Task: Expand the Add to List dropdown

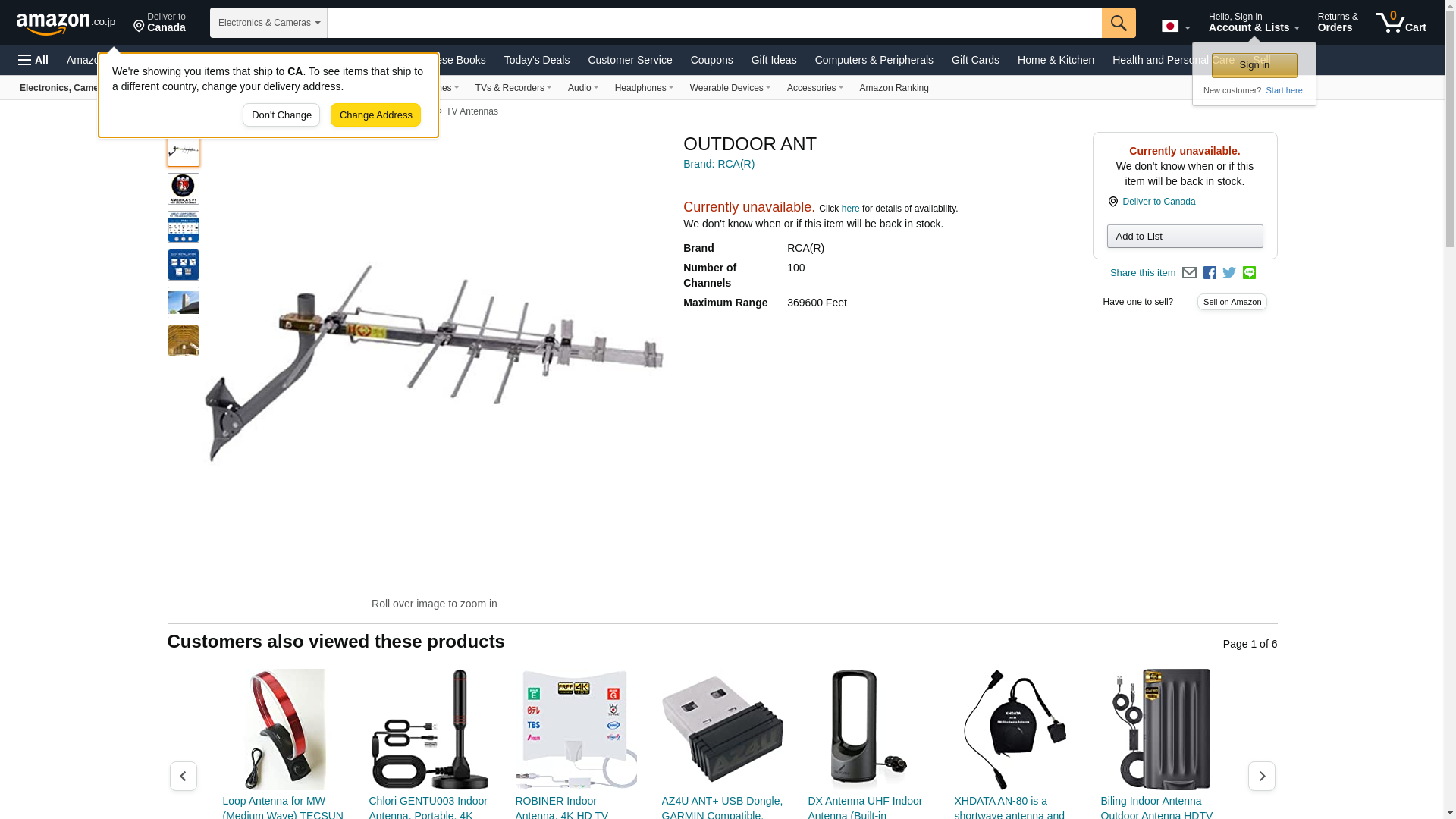Action: [1185, 237]
